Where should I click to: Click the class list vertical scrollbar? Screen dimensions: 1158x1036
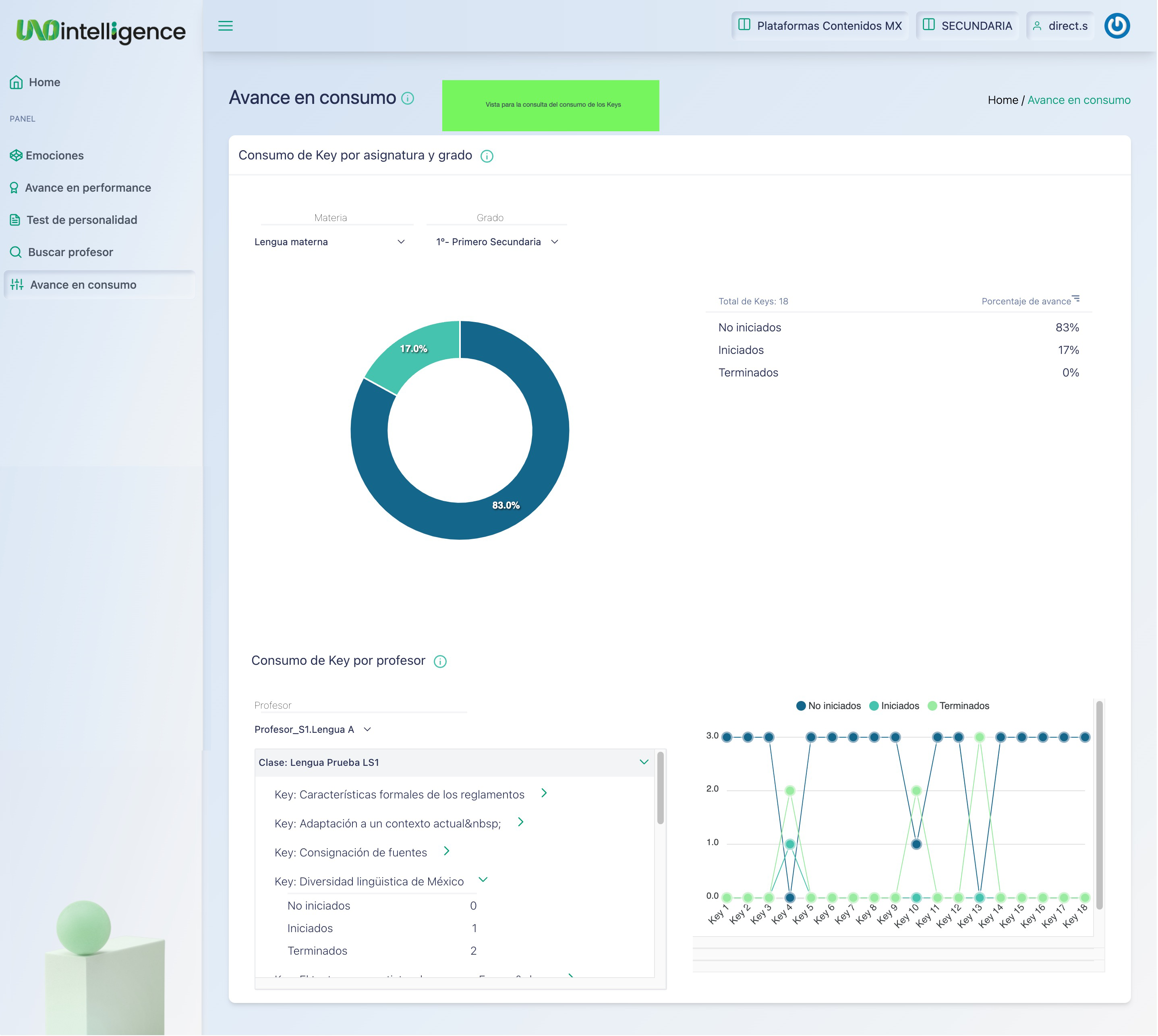(661, 788)
